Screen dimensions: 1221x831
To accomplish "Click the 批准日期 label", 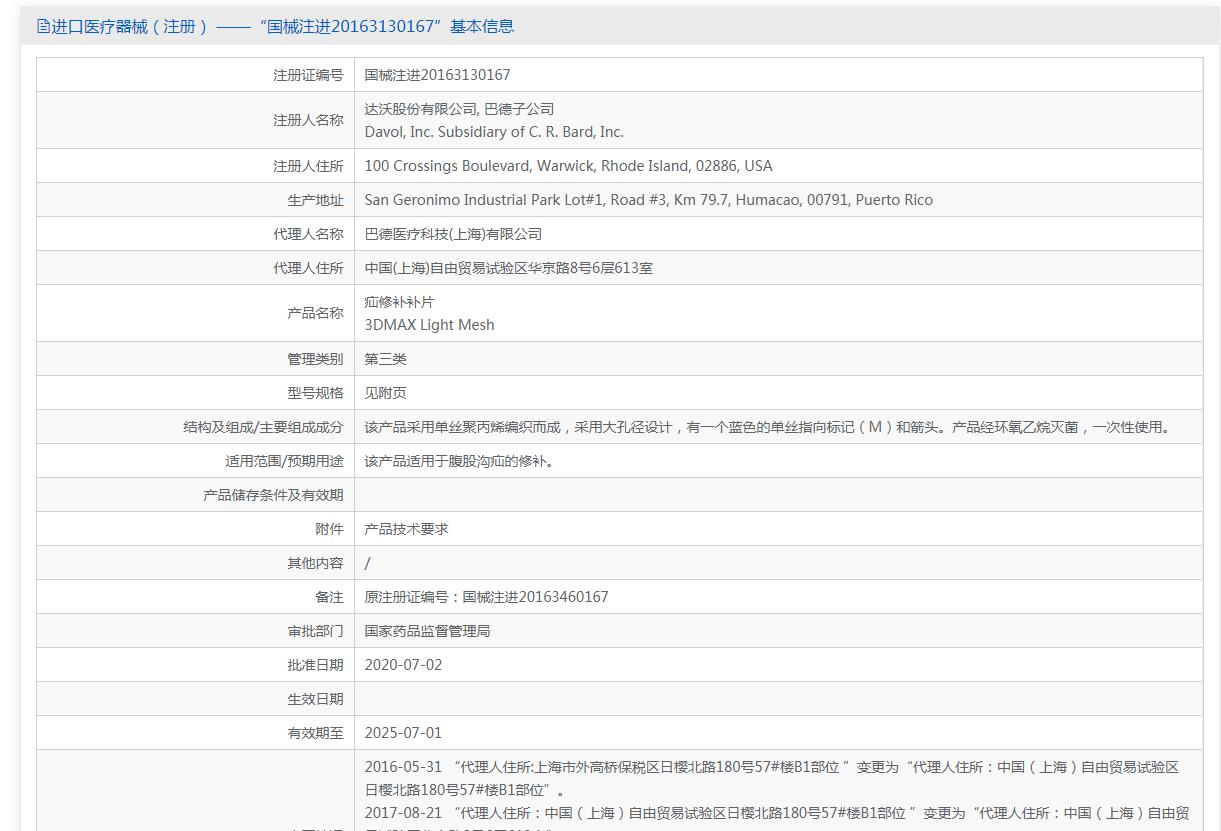I will [x=315, y=665].
